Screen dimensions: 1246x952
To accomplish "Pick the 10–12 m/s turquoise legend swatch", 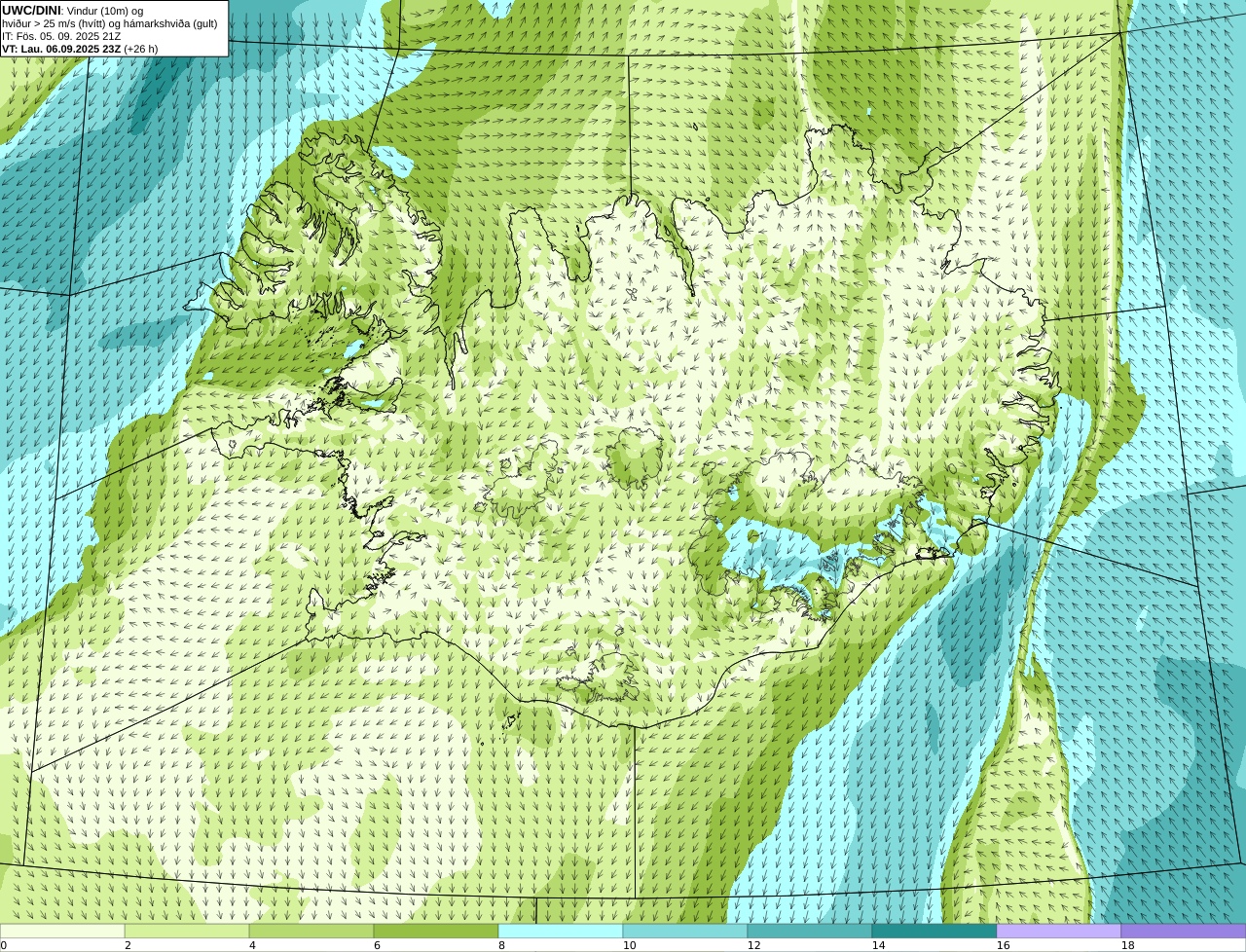I will click(685, 932).
